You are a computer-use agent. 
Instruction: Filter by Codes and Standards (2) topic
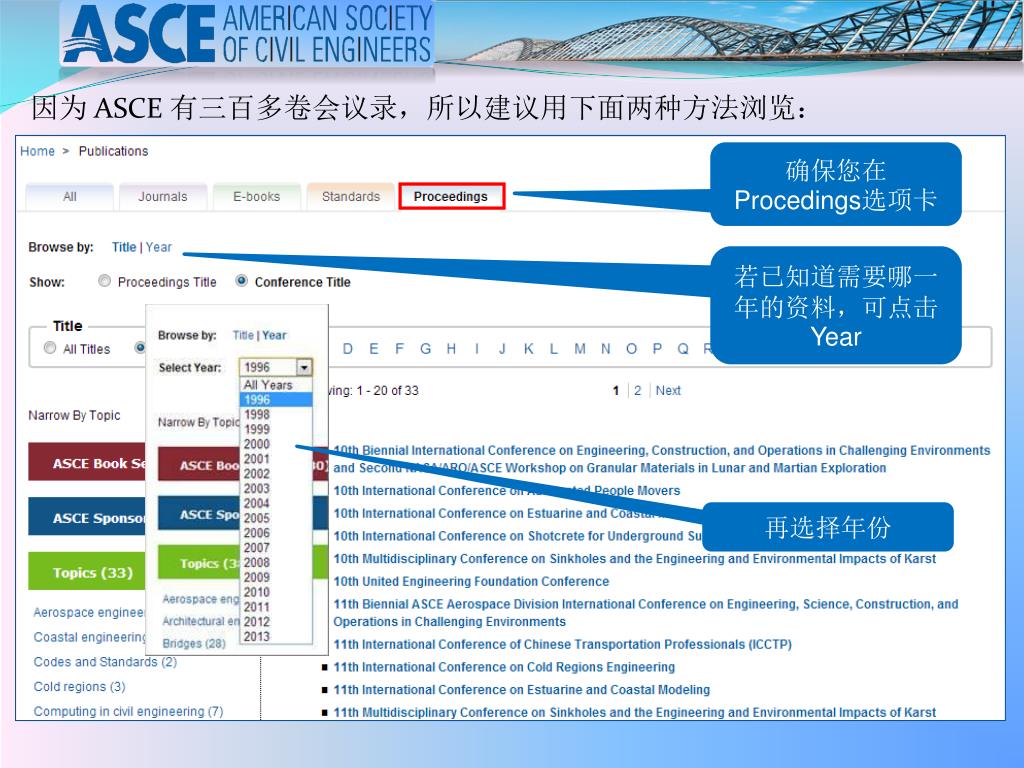coord(105,662)
